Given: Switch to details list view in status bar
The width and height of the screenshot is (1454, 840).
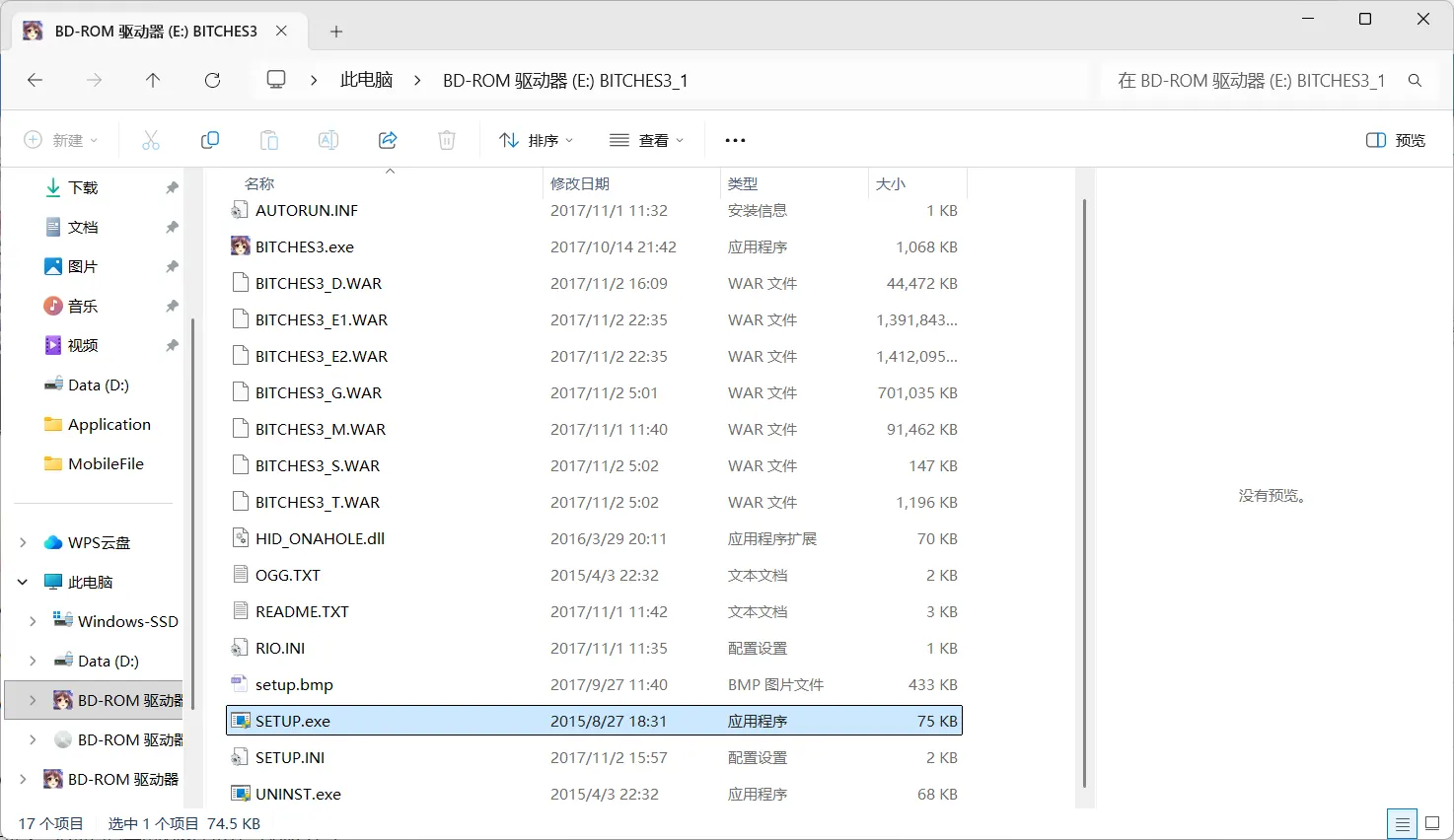Looking at the screenshot, I should [x=1402, y=823].
